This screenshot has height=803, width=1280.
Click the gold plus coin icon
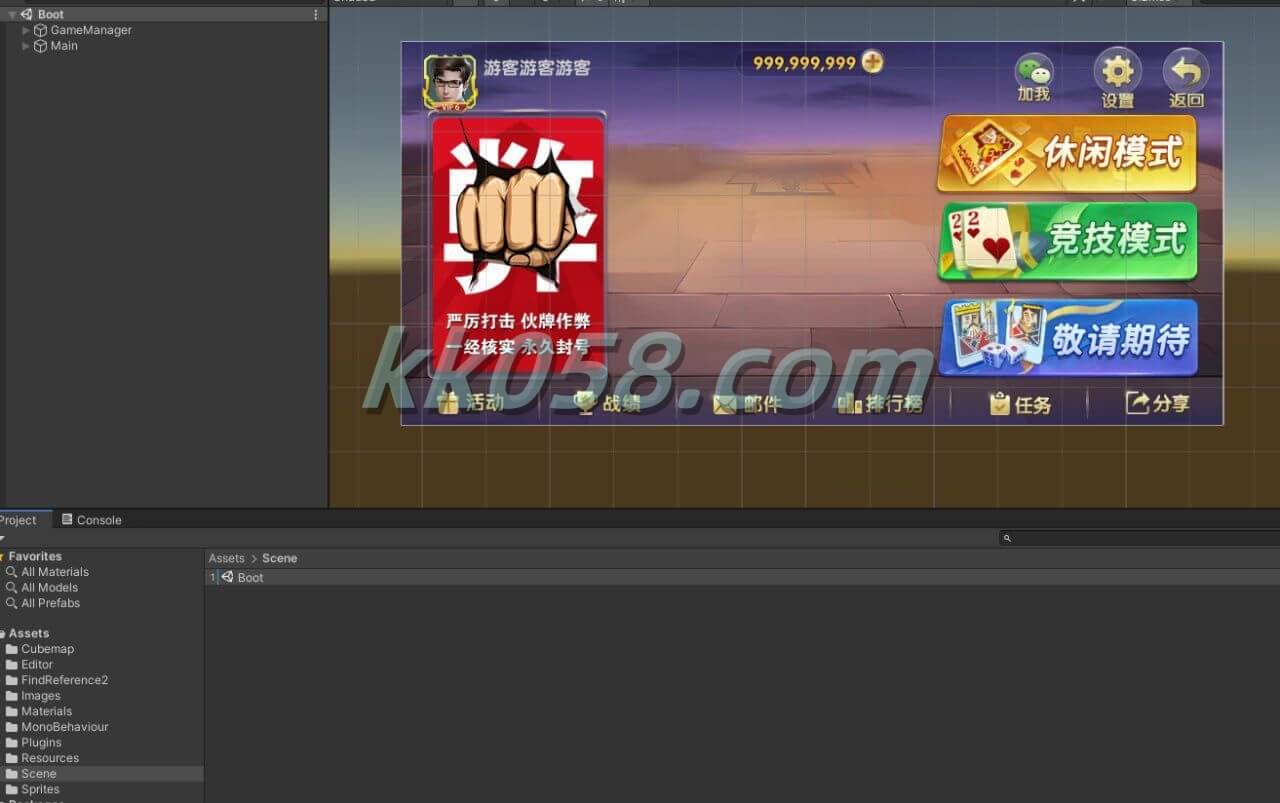873,62
